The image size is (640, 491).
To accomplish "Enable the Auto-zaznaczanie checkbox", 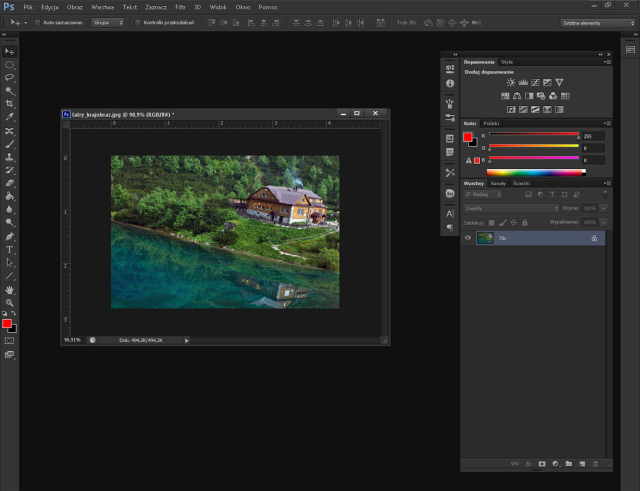I will tap(37, 22).
